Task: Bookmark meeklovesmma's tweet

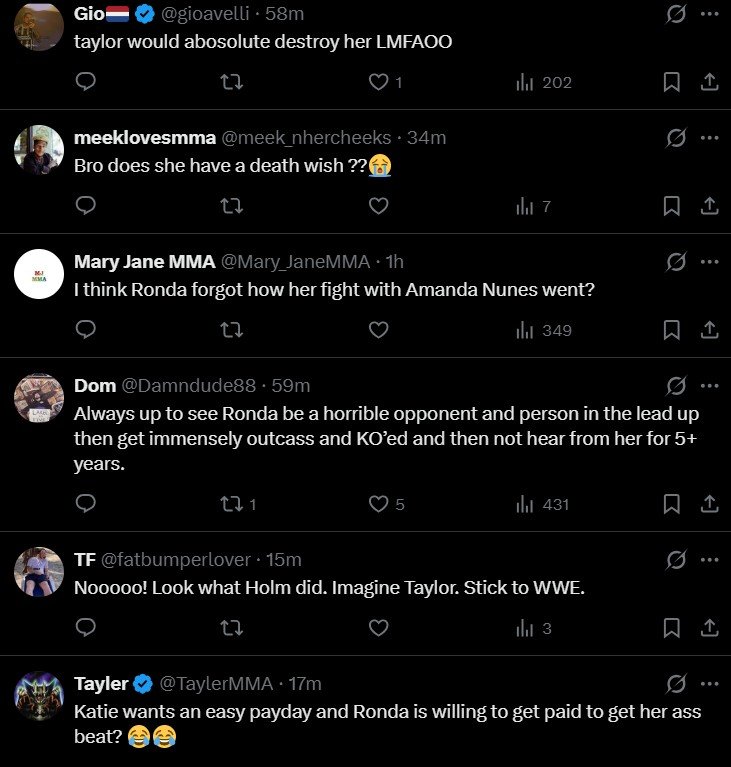Action: (672, 206)
